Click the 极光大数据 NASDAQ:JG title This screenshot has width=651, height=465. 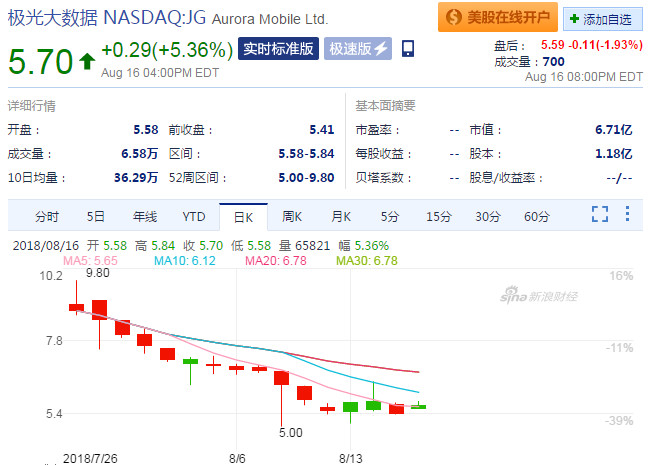[x=107, y=18]
